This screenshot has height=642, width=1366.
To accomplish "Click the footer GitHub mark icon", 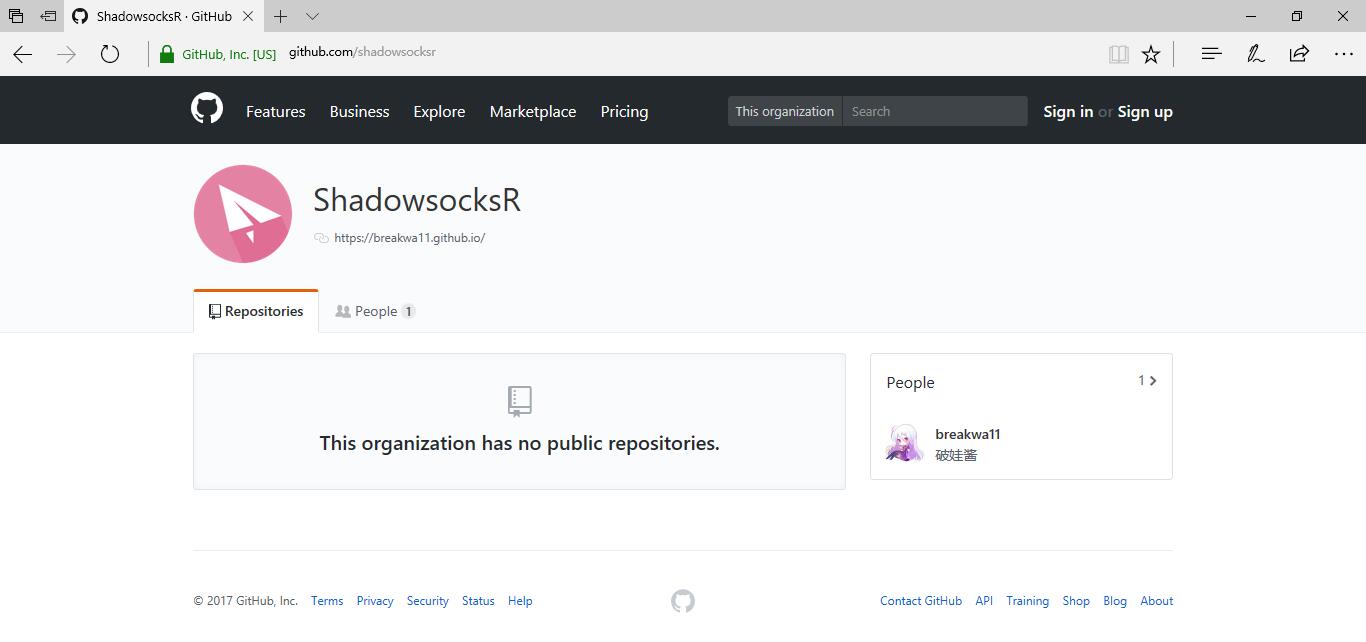I will [x=683, y=601].
